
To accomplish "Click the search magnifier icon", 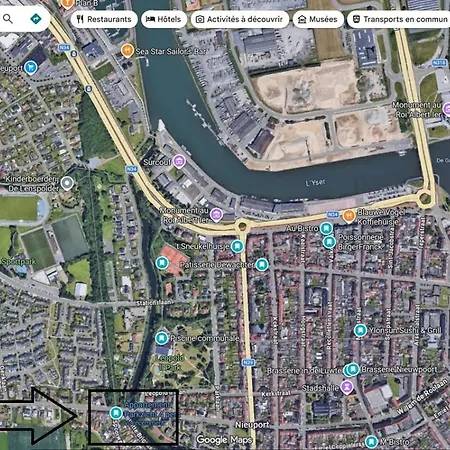I will (8, 19).
